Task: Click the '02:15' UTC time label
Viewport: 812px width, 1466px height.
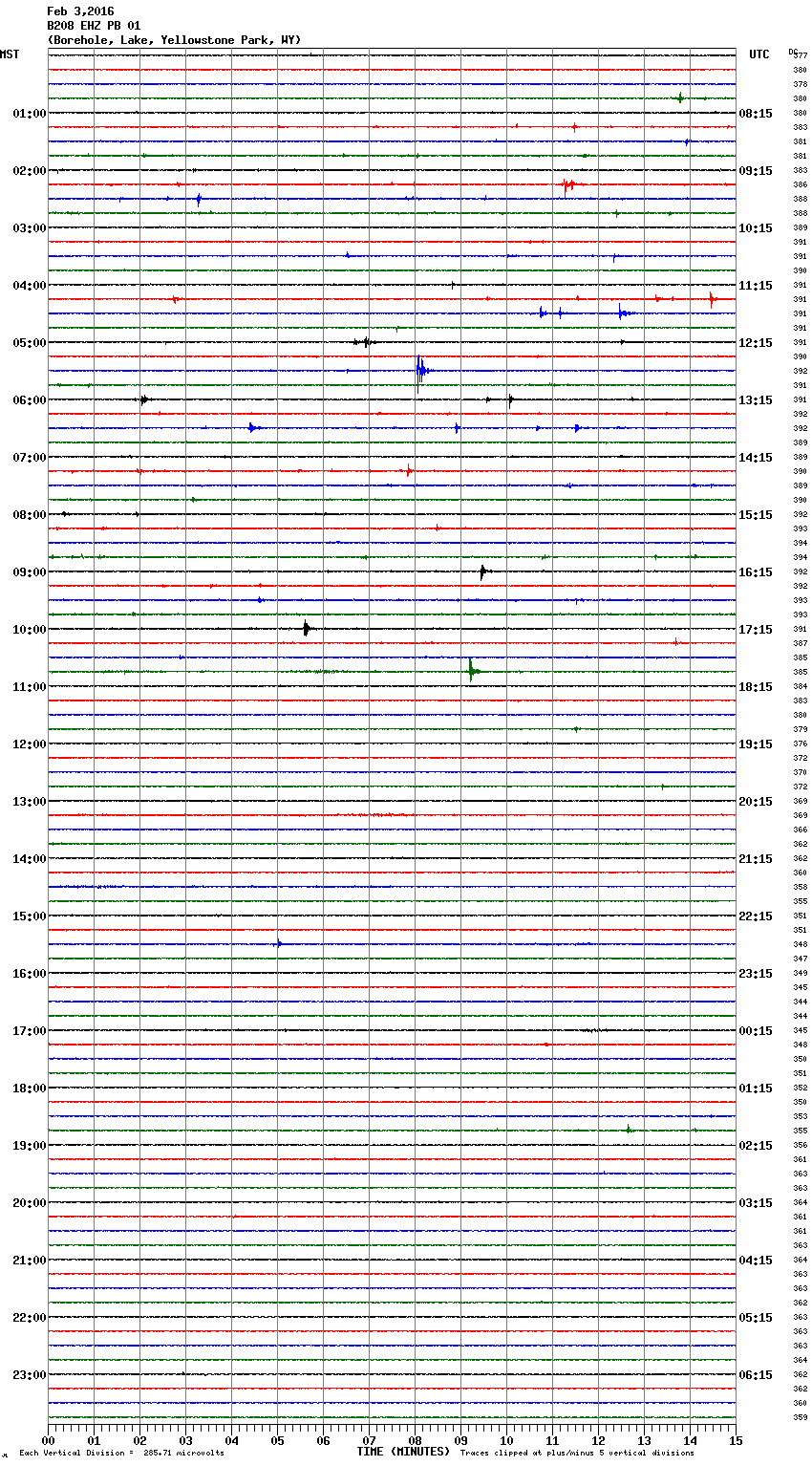Action: (756, 1146)
